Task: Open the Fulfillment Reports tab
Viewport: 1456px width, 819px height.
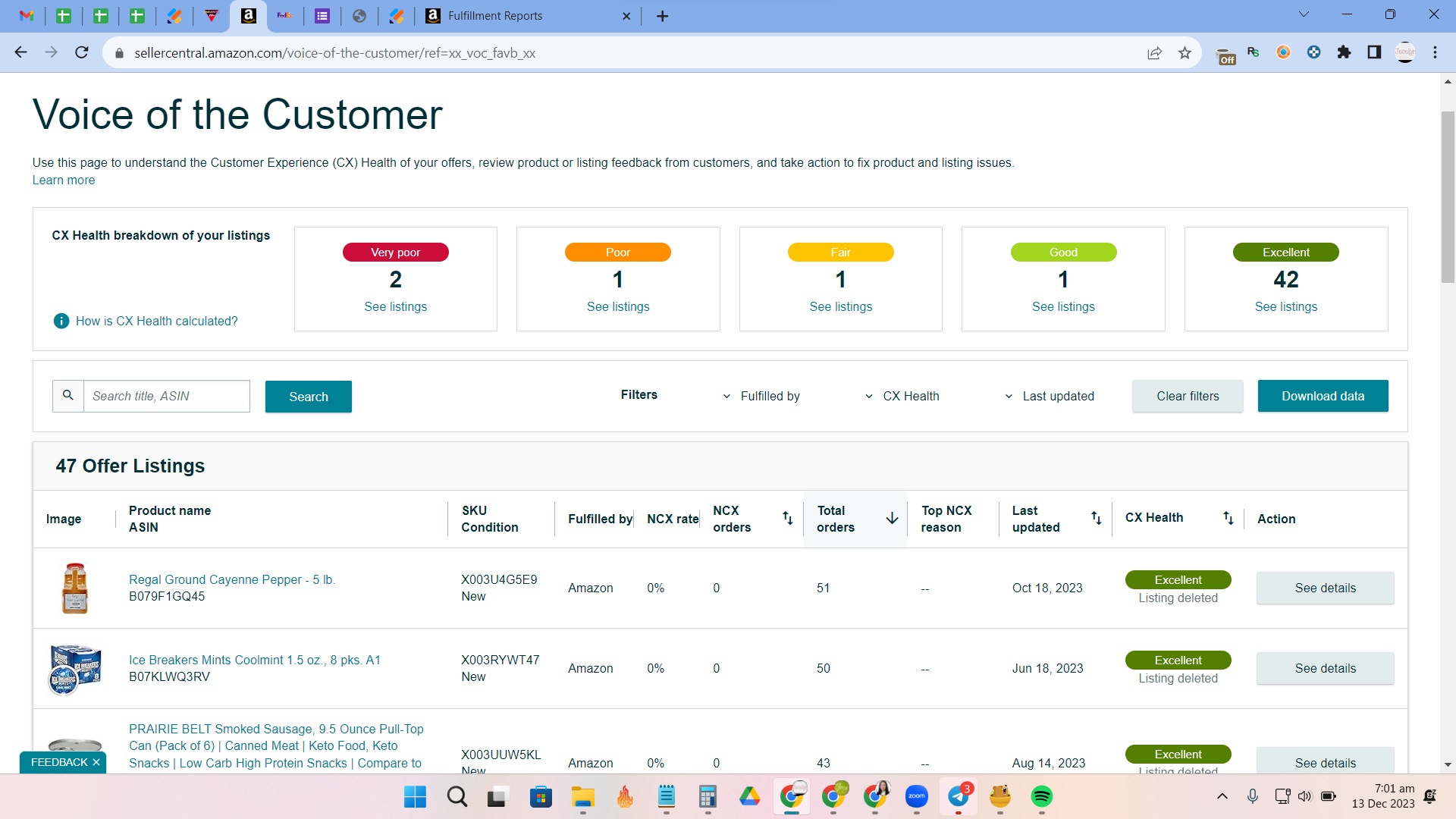Action: pyautogui.click(x=529, y=16)
